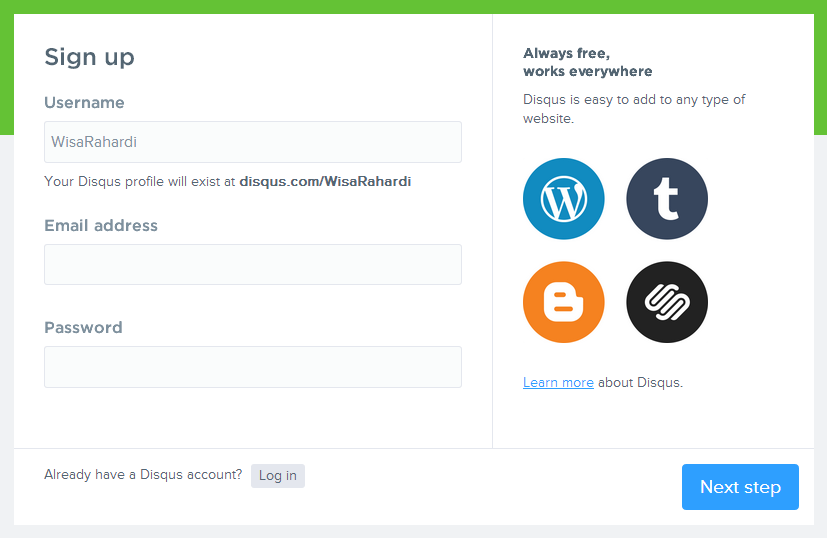Click into the Email address field
The image size is (827, 538).
click(x=253, y=264)
